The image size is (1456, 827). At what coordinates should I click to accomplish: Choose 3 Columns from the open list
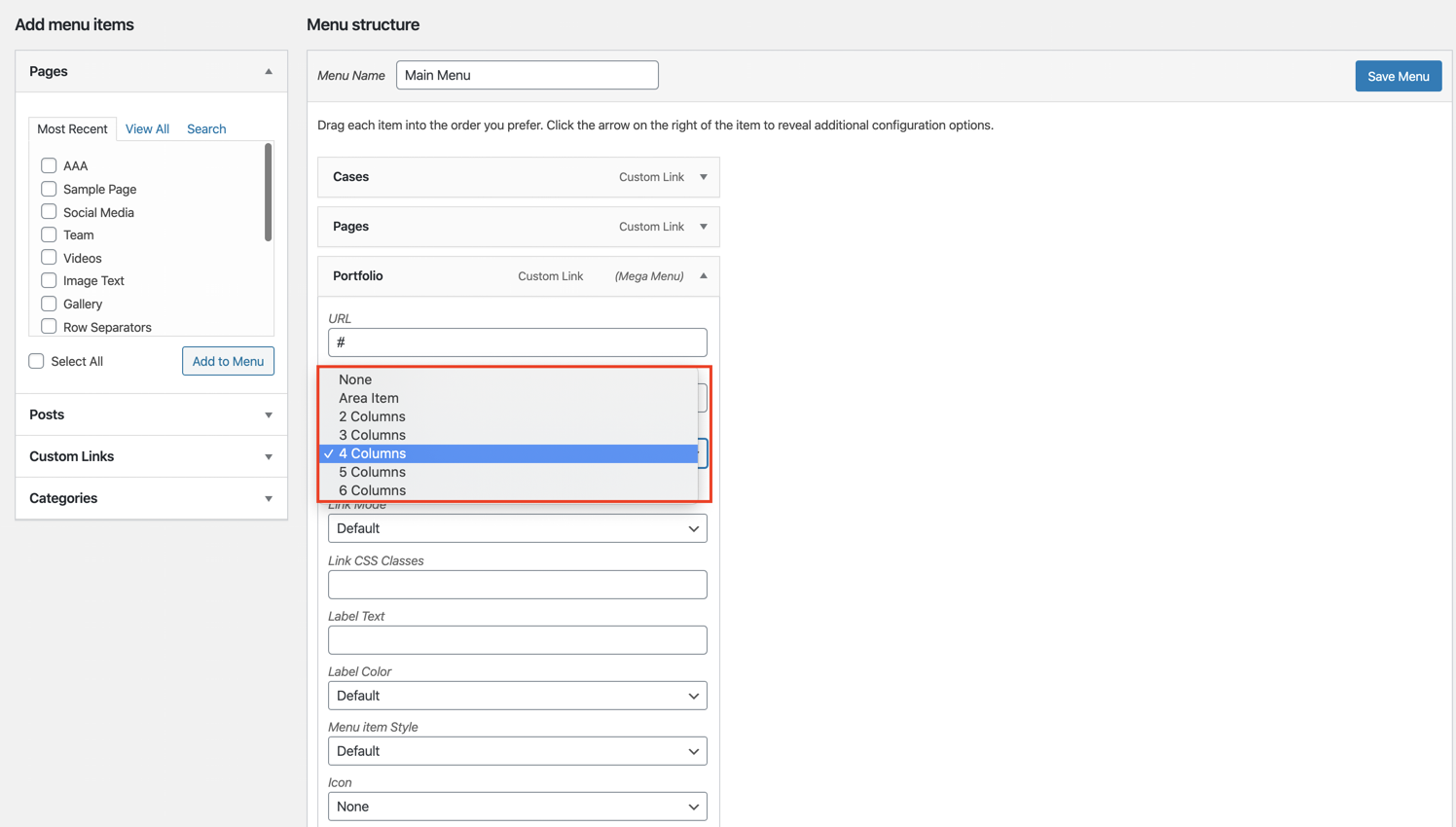[372, 435]
